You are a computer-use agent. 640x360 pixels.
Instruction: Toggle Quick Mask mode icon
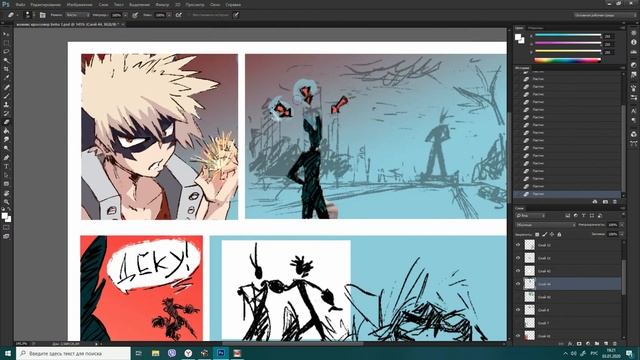[x=6, y=227]
